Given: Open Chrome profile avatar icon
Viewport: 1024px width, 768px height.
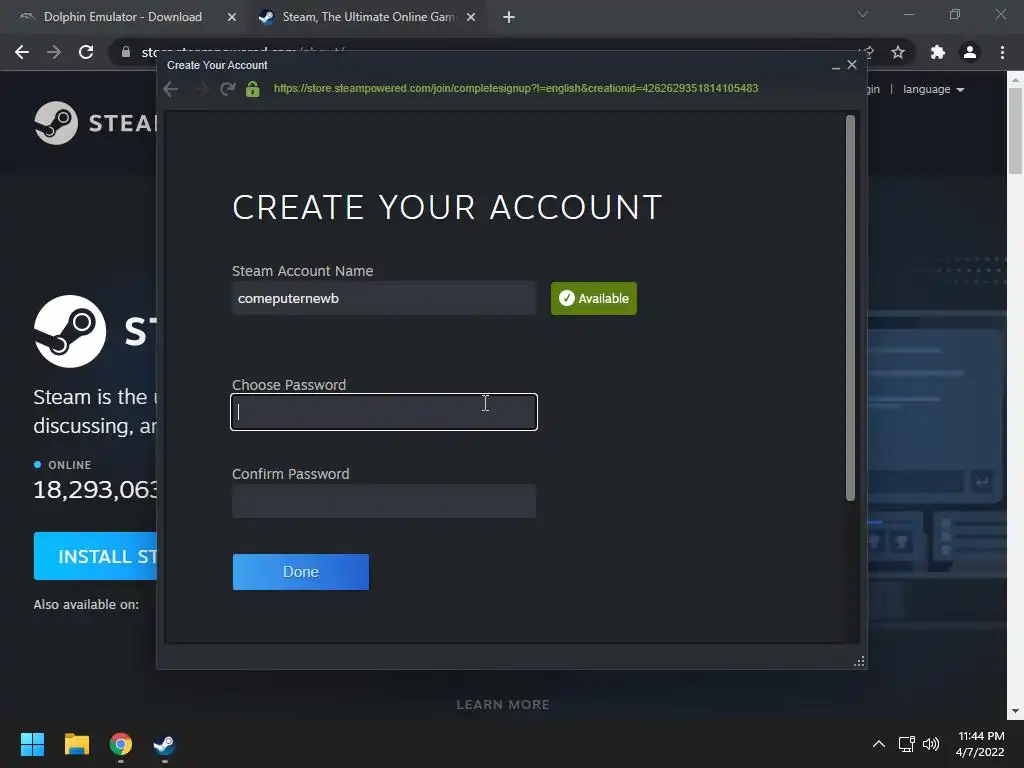Looking at the screenshot, I should point(970,52).
